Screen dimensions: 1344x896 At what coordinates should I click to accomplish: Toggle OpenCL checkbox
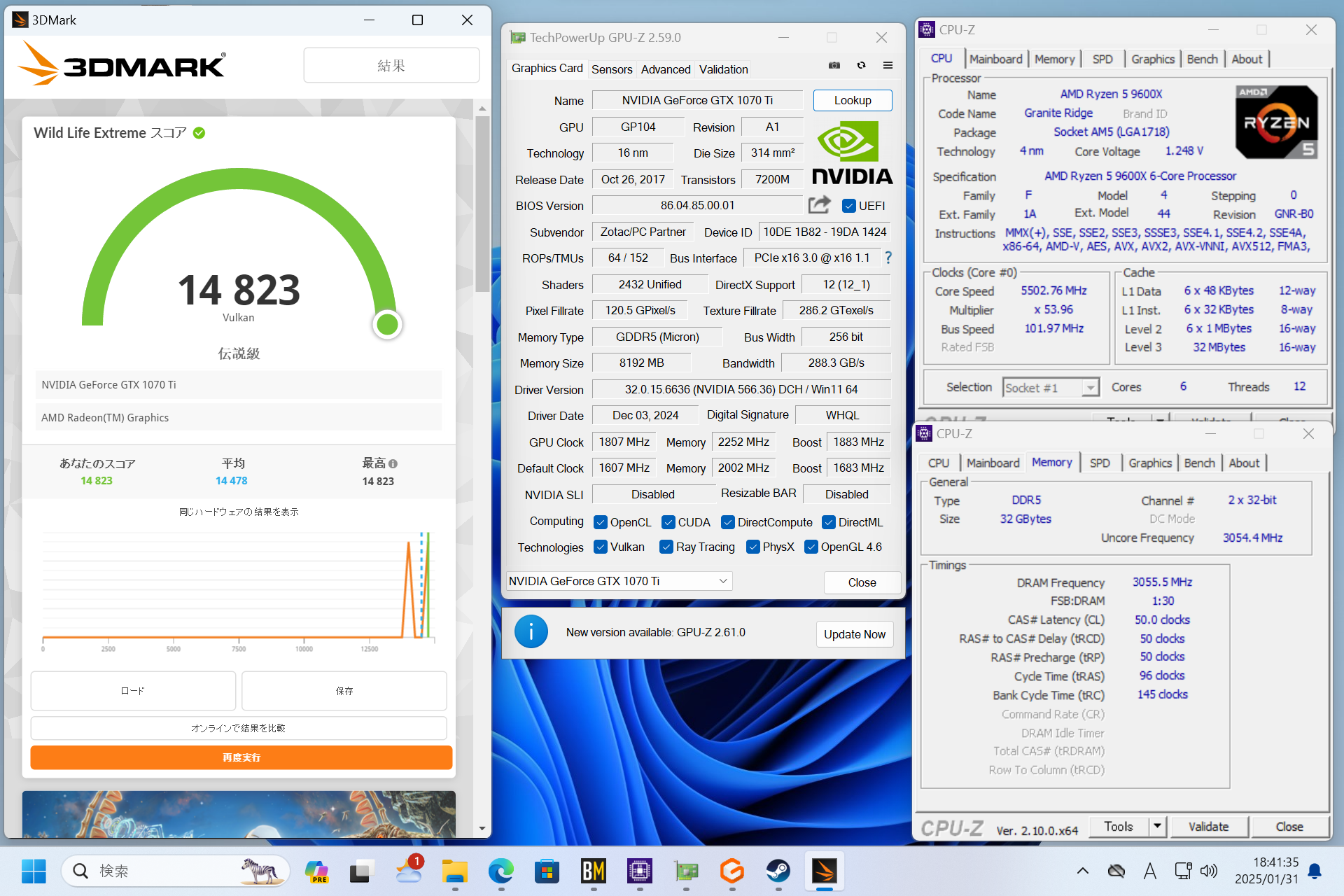(601, 522)
